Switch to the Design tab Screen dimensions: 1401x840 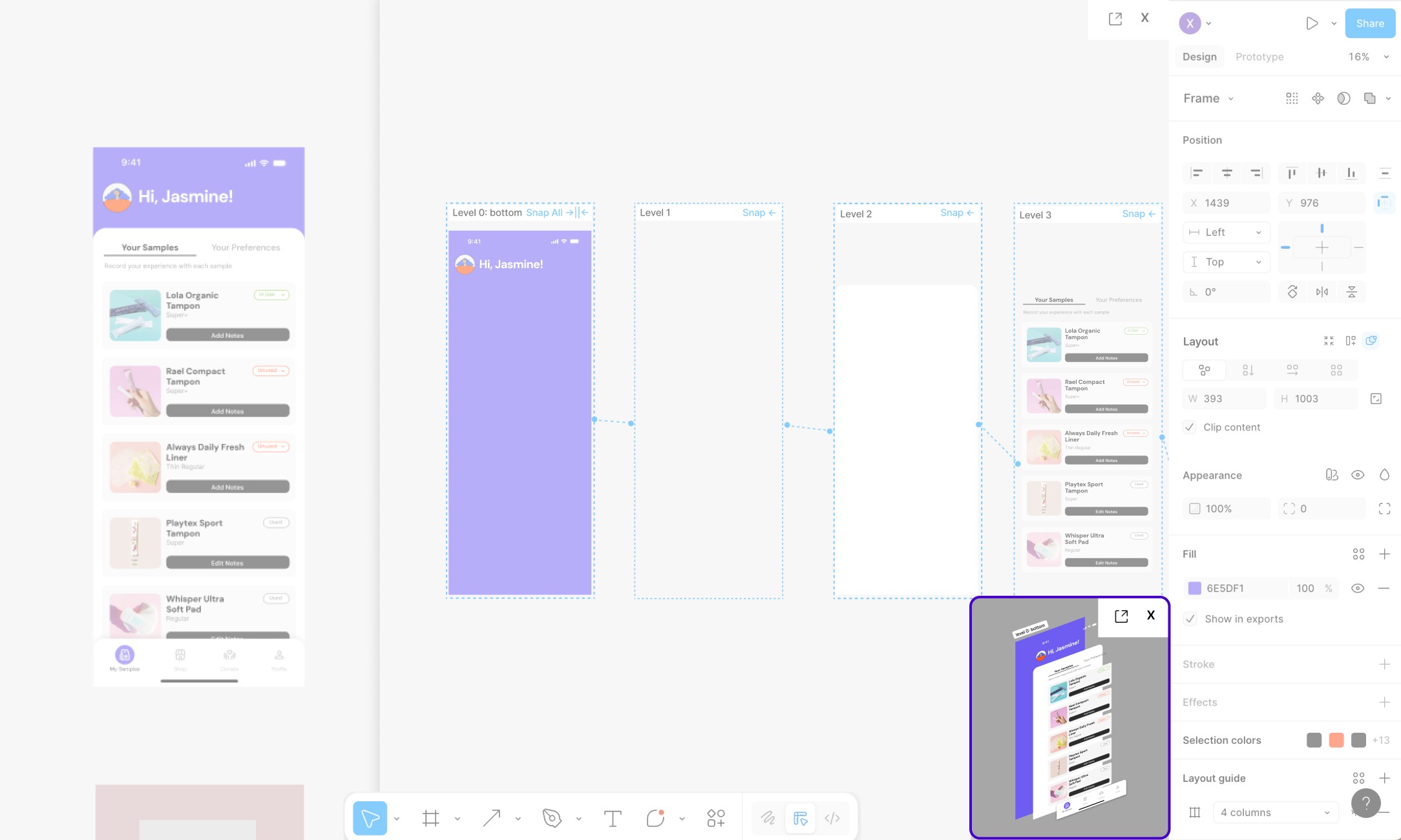pyautogui.click(x=1199, y=57)
